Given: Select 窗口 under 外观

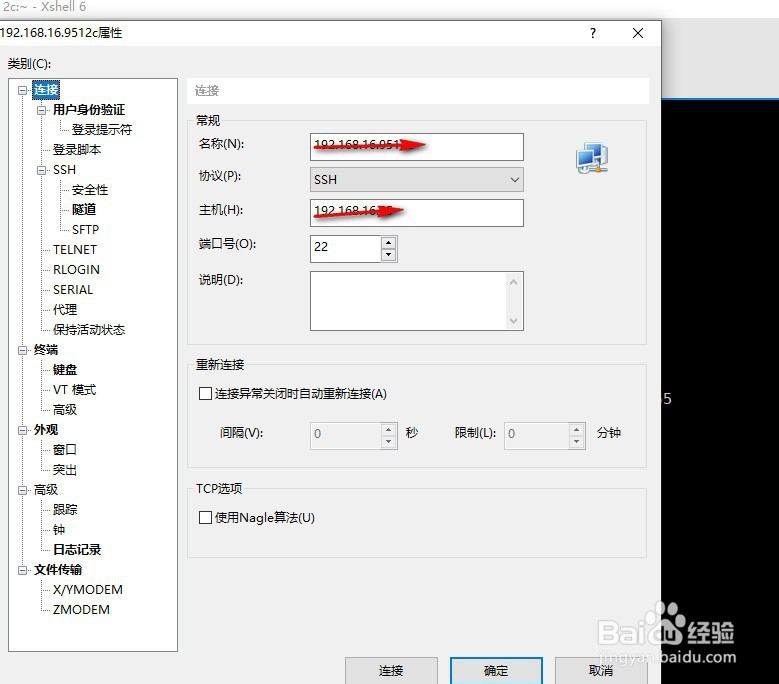Looking at the screenshot, I should pyautogui.click(x=65, y=450).
